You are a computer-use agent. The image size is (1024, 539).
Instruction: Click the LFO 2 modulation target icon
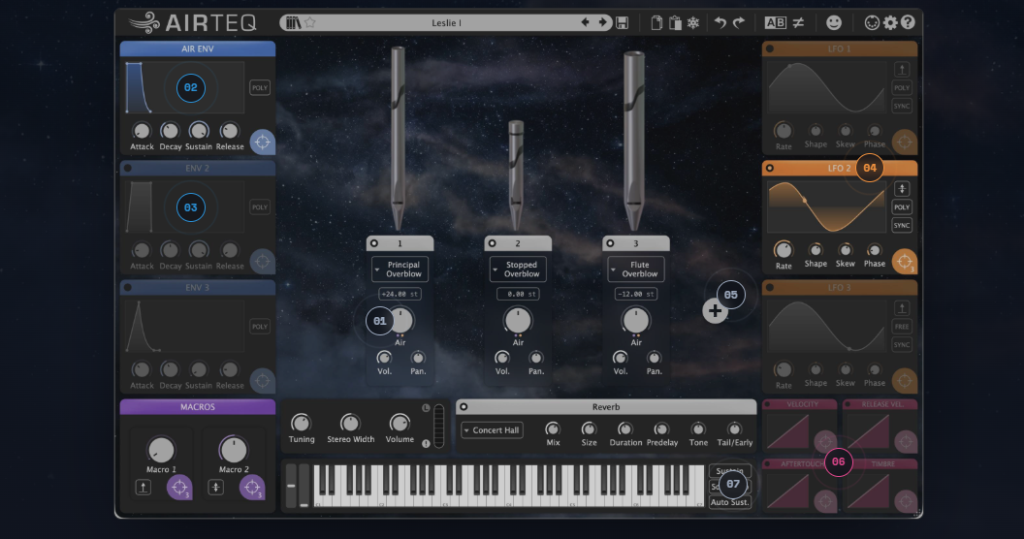click(904, 262)
